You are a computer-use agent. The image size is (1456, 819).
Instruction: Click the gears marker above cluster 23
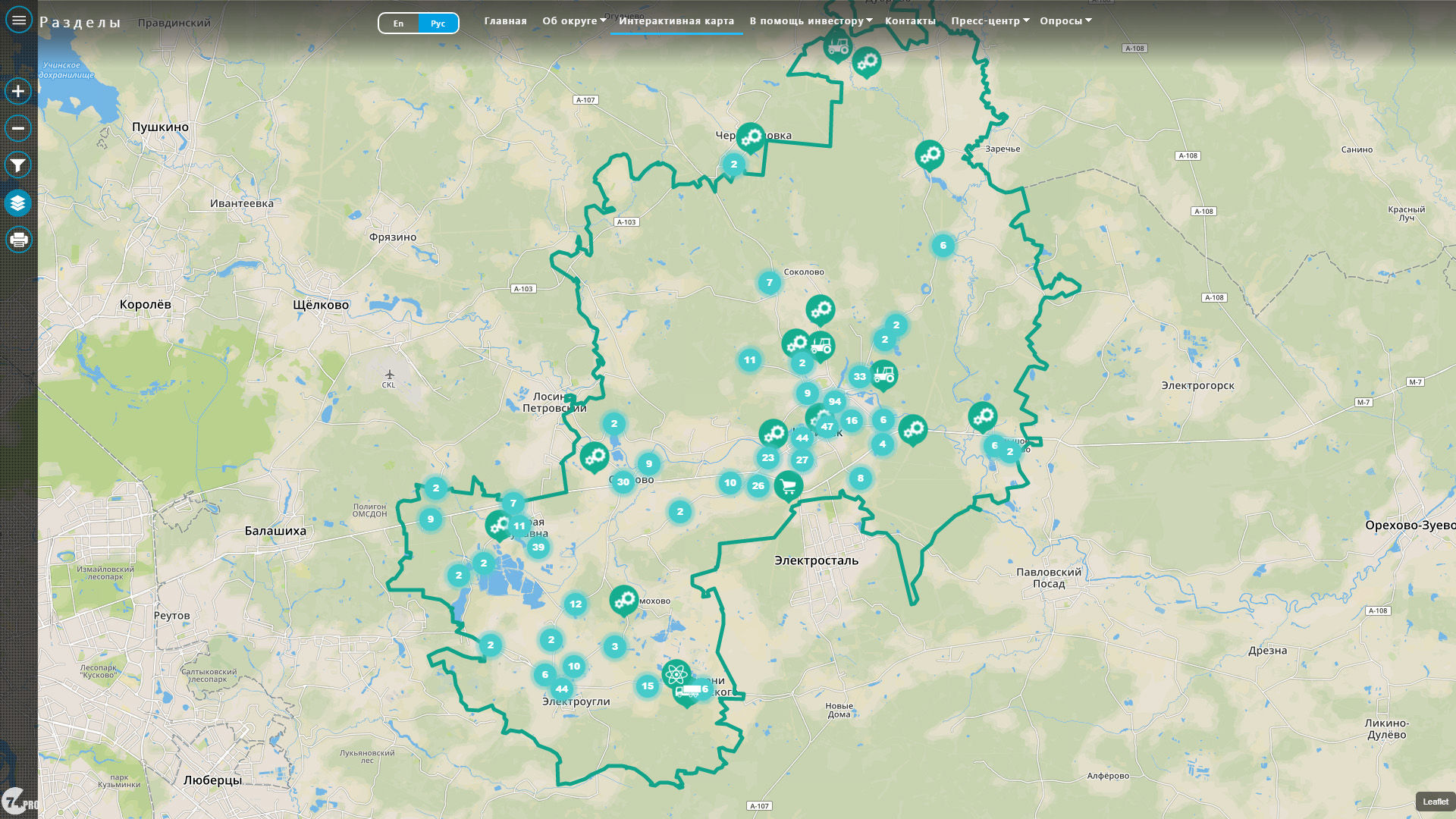pyautogui.click(x=773, y=434)
